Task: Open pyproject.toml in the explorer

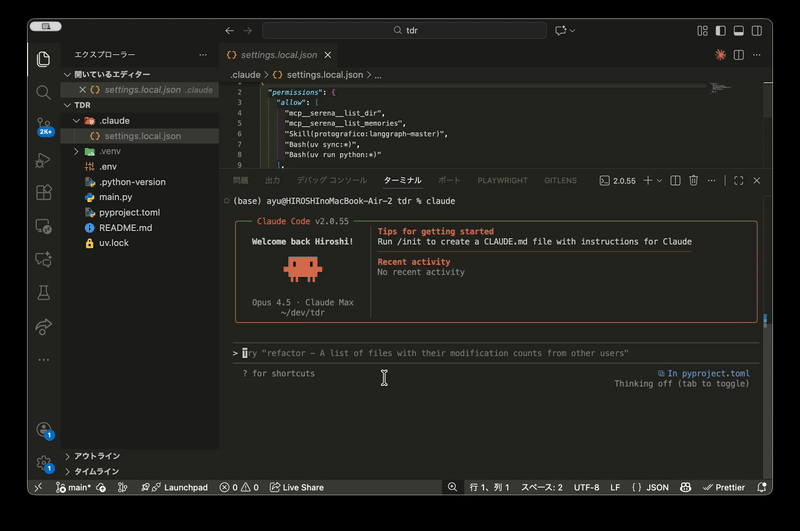Action: 130,212
